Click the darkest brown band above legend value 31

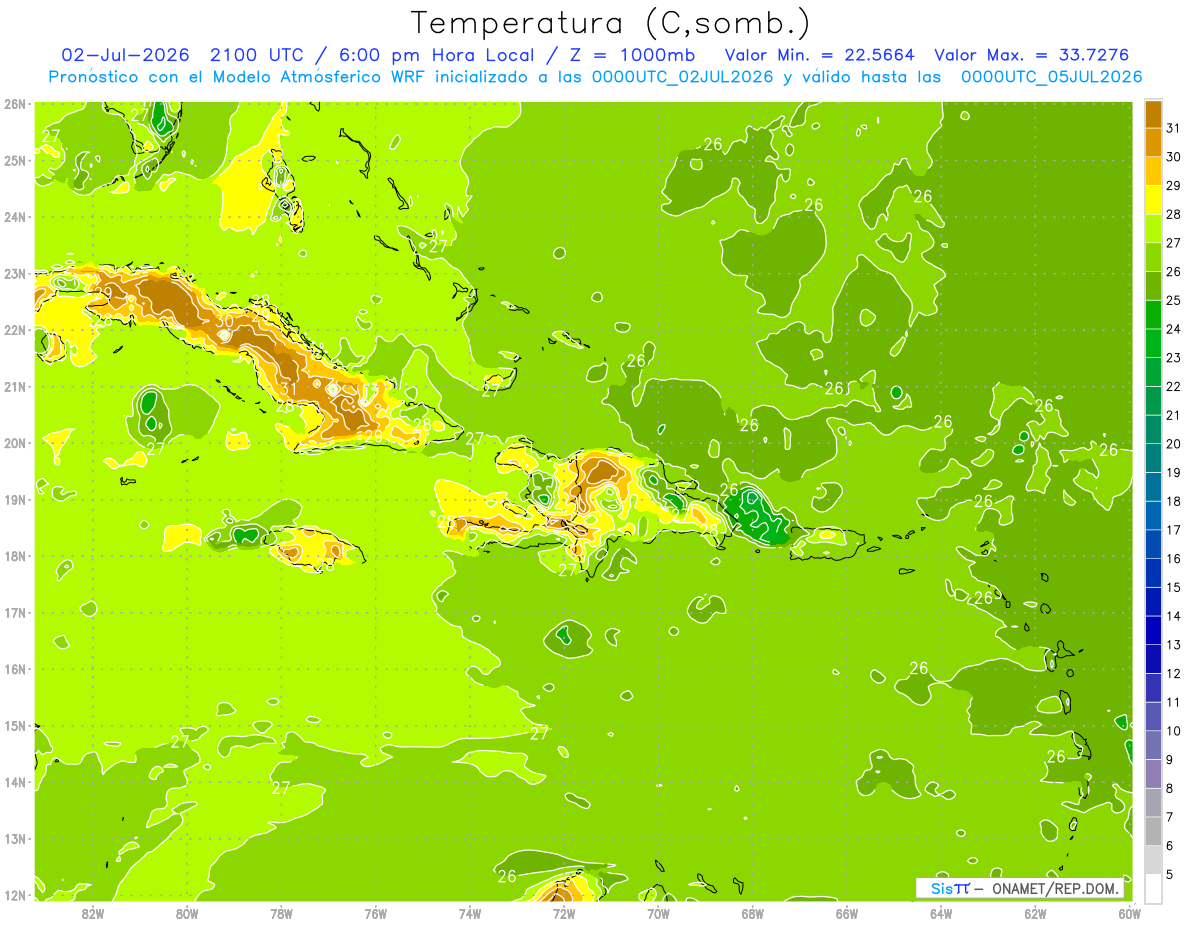pos(1152,114)
